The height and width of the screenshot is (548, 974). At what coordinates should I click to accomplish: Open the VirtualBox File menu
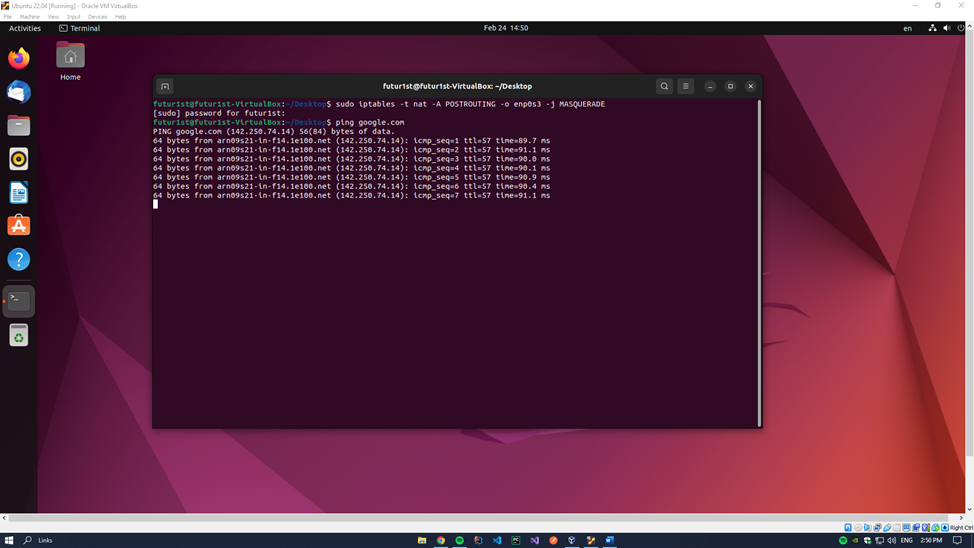click(x=7, y=17)
